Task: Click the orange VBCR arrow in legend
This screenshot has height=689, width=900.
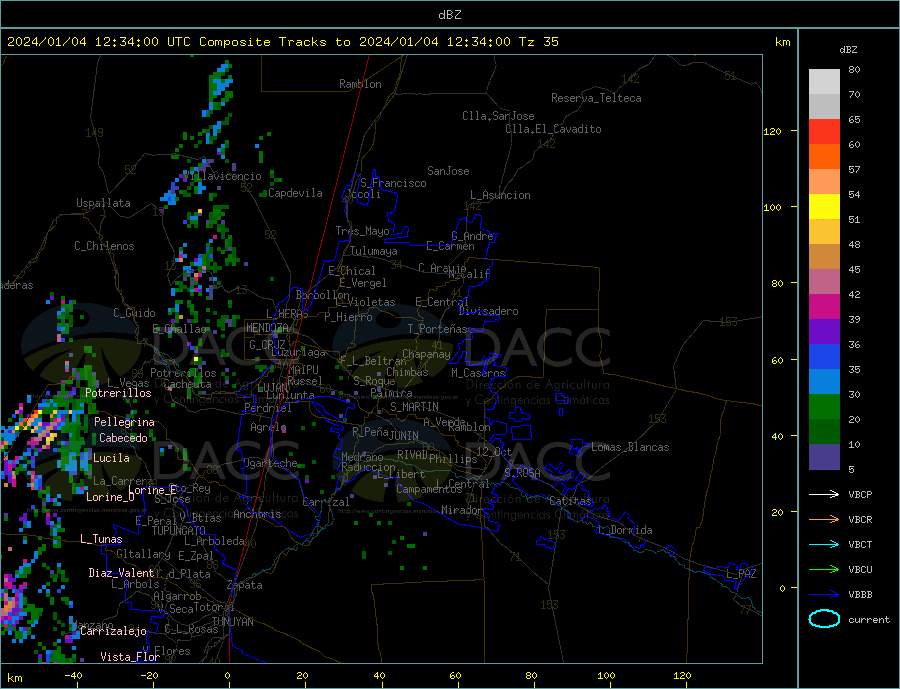Action: 824,520
